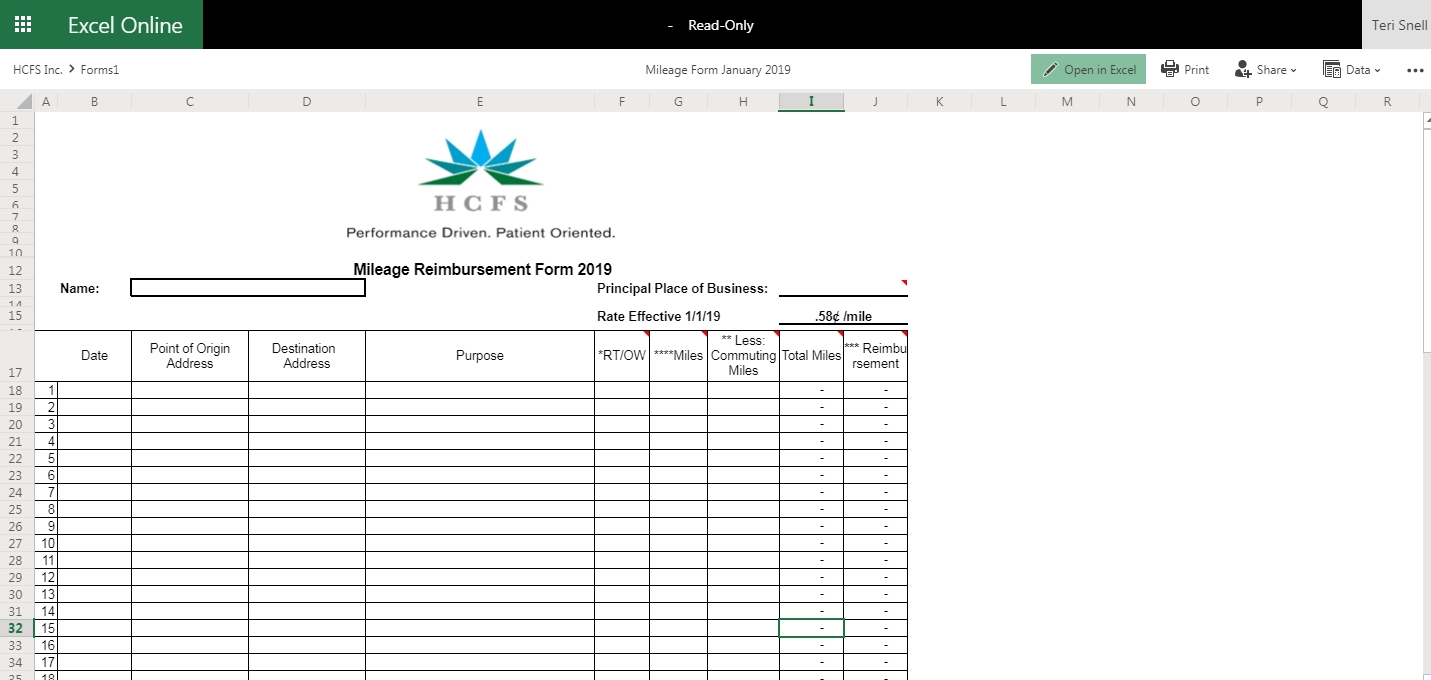1431x680 pixels.
Task: Open the HCFS Inc. breadcrumb link
Action: click(38, 70)
